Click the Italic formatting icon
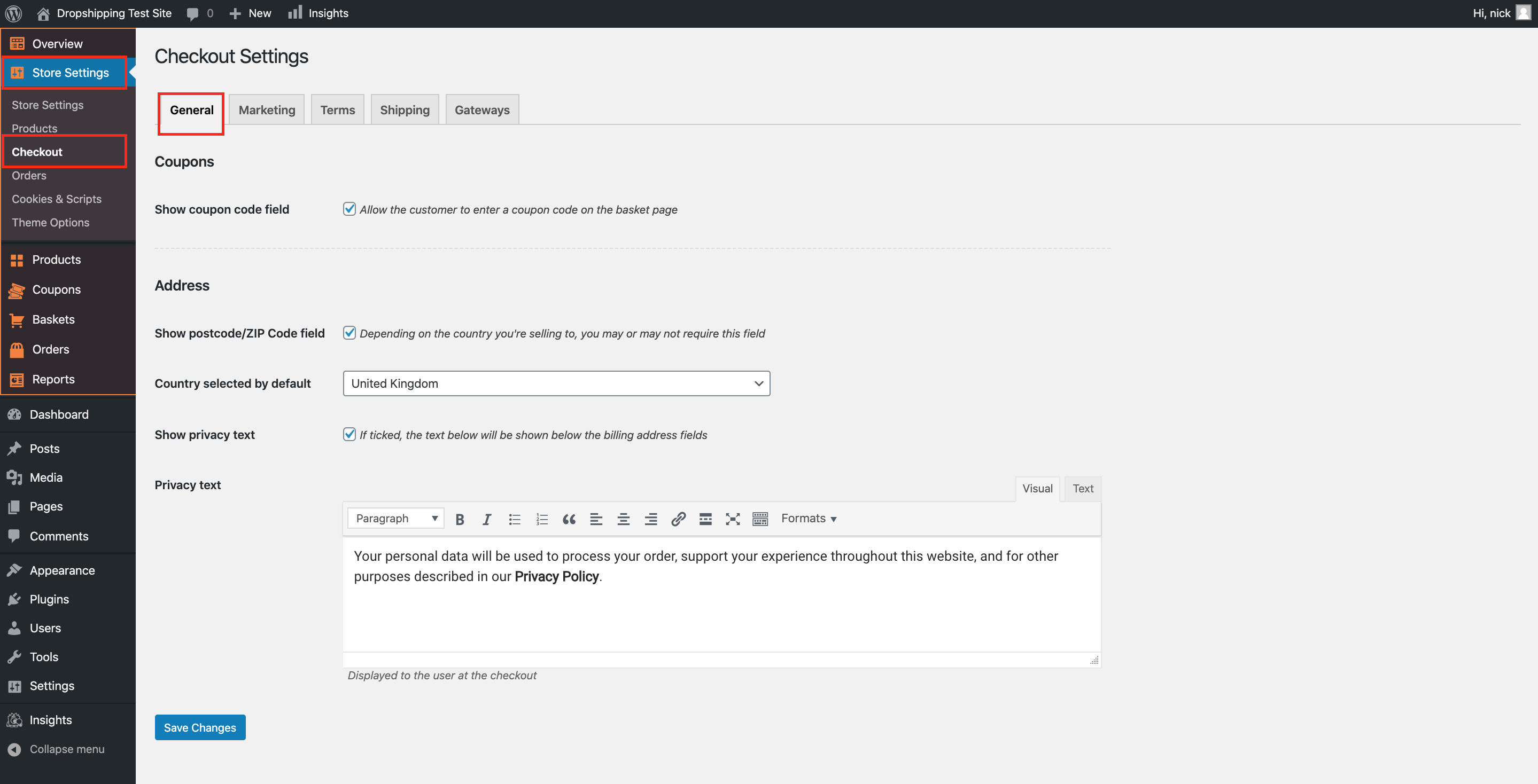 click(487, 519)
